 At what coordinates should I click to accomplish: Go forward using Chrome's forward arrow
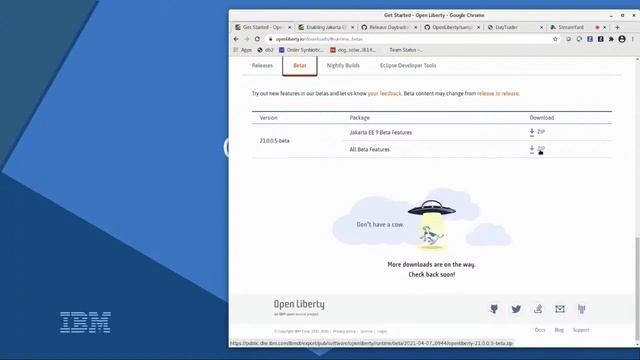click(x=247, y=39)
